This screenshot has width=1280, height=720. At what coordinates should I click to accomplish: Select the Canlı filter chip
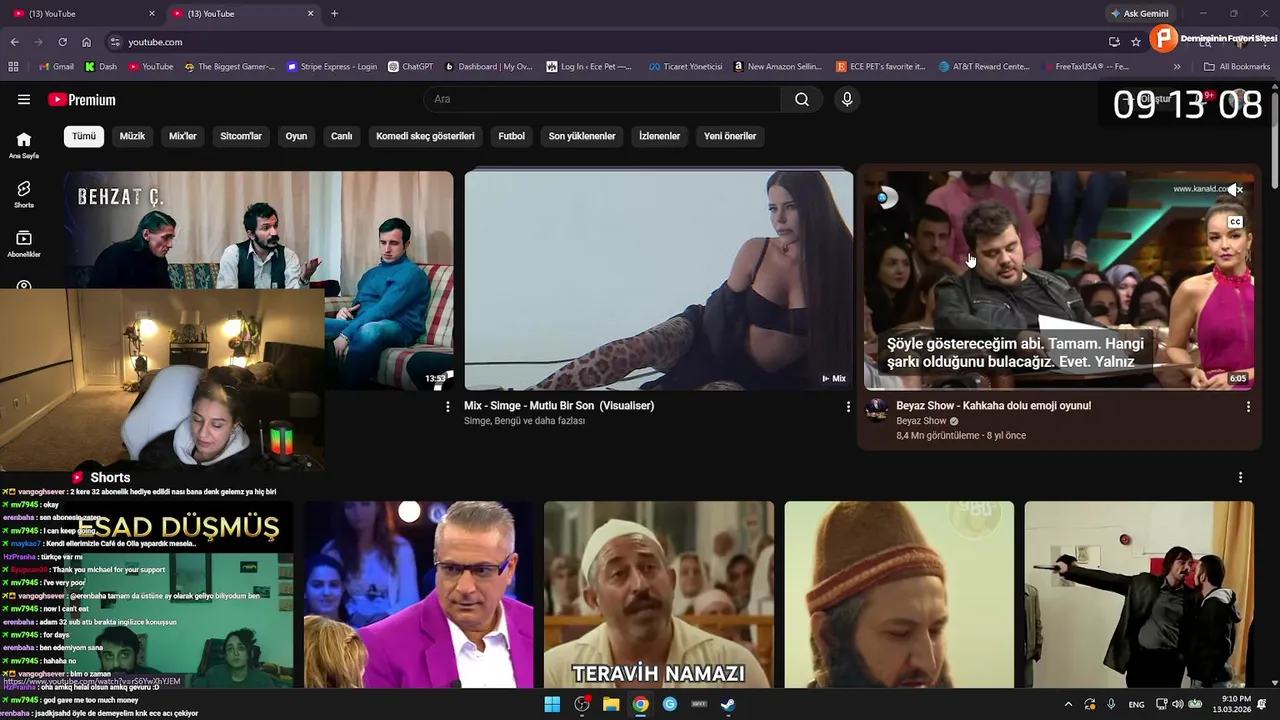[x=342, y=136]
